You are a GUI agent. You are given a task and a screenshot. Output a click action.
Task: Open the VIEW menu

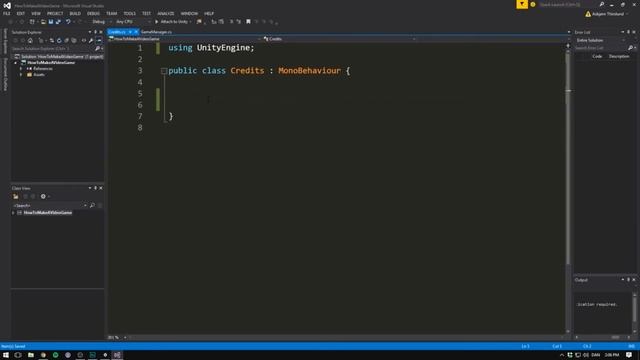(36, 13)
